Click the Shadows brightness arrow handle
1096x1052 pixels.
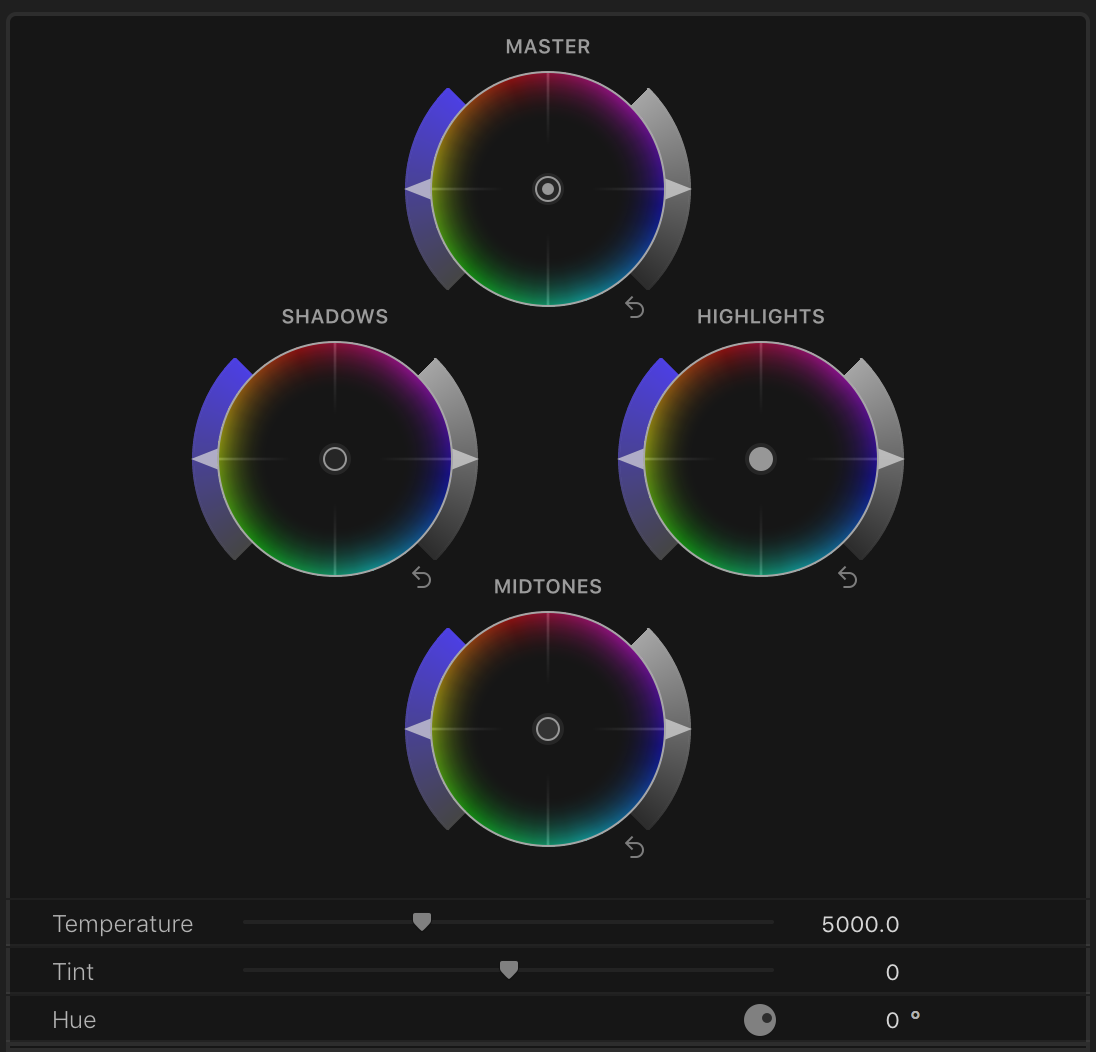465,459
